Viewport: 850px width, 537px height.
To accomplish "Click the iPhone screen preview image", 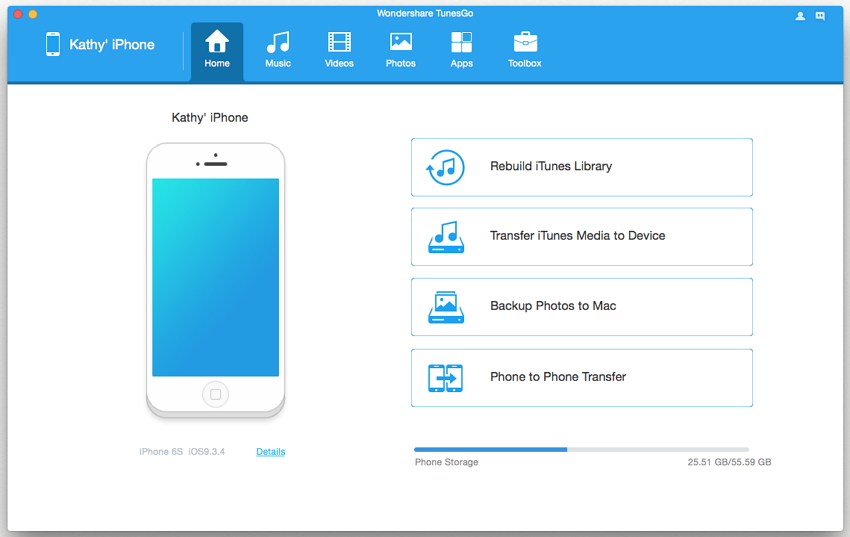I will point(215,277).
